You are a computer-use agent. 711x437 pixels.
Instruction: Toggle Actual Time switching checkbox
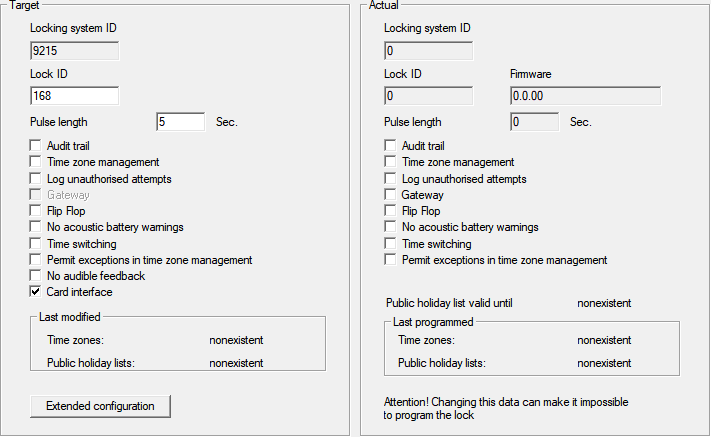click(x=391, y=244)
